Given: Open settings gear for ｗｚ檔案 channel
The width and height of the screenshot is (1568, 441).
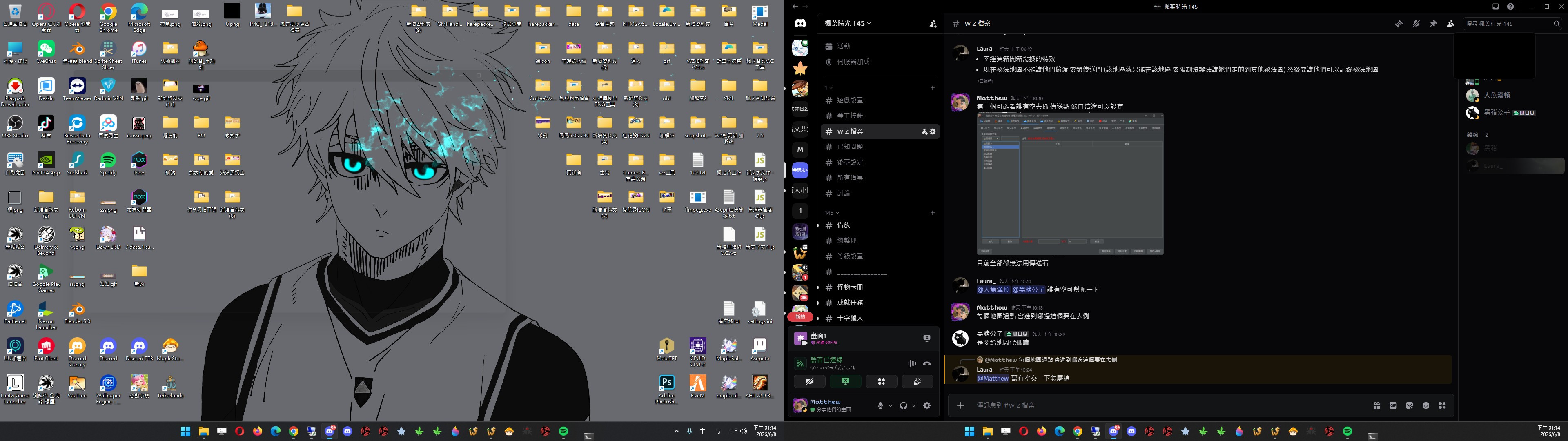Looking at the screenshot, I should 933,131.
